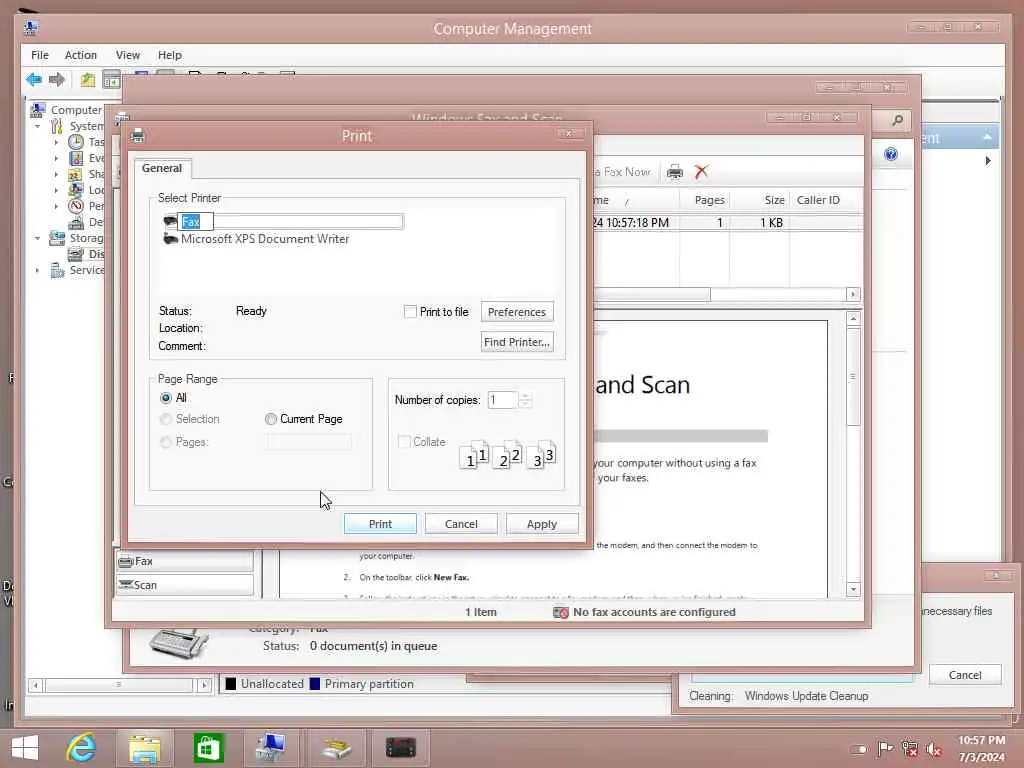
Task: Collapse the System Tools tree node
Action: 37,126
